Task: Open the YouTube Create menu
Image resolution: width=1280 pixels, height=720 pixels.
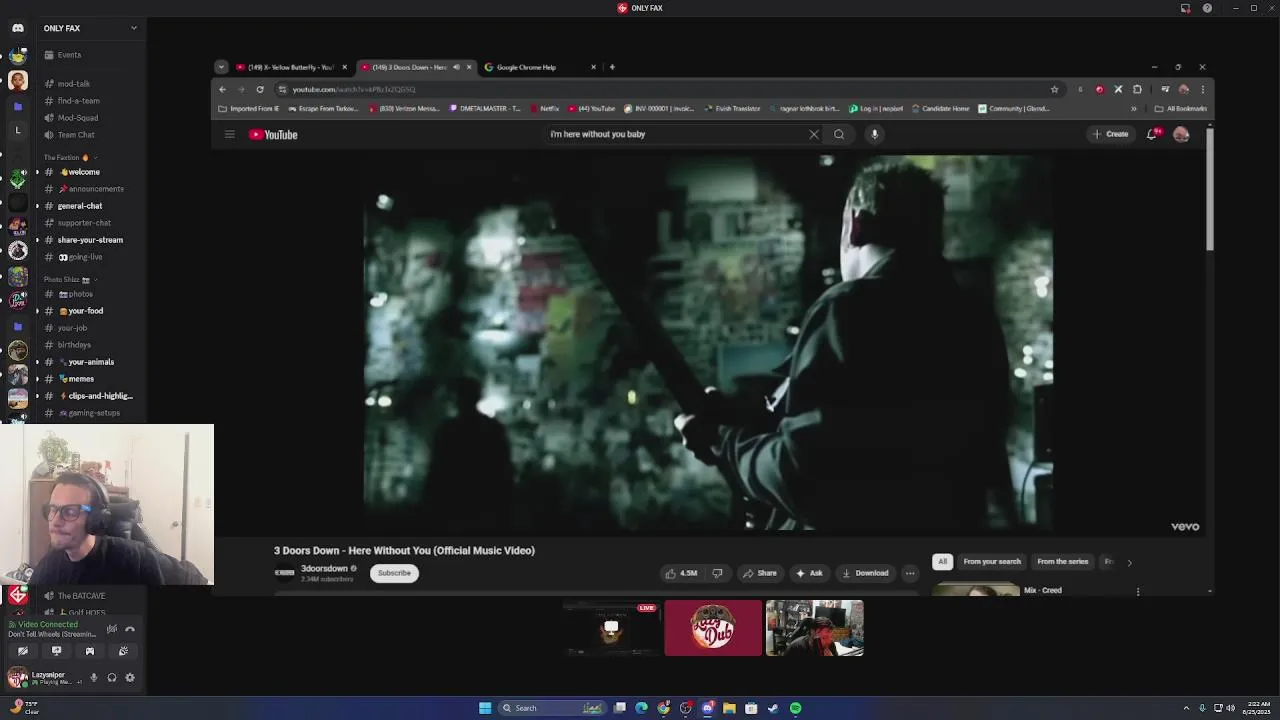Action: (x=1111, y=134)
